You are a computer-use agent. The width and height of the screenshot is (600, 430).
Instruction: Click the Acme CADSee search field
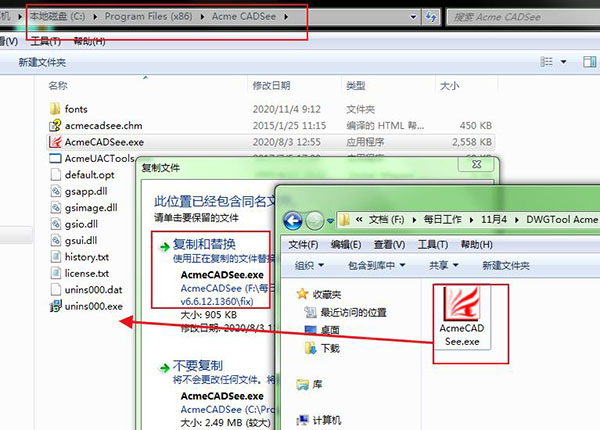pos(523,17)
